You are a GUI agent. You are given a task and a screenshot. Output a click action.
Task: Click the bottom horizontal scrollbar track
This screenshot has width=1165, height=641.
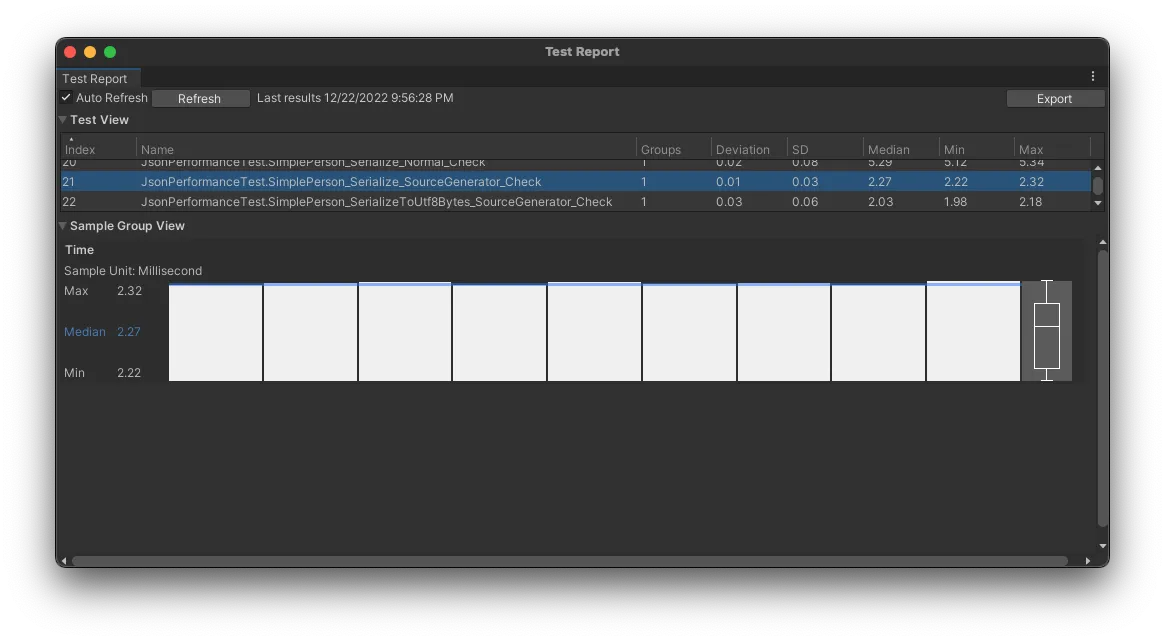point(570,561)
